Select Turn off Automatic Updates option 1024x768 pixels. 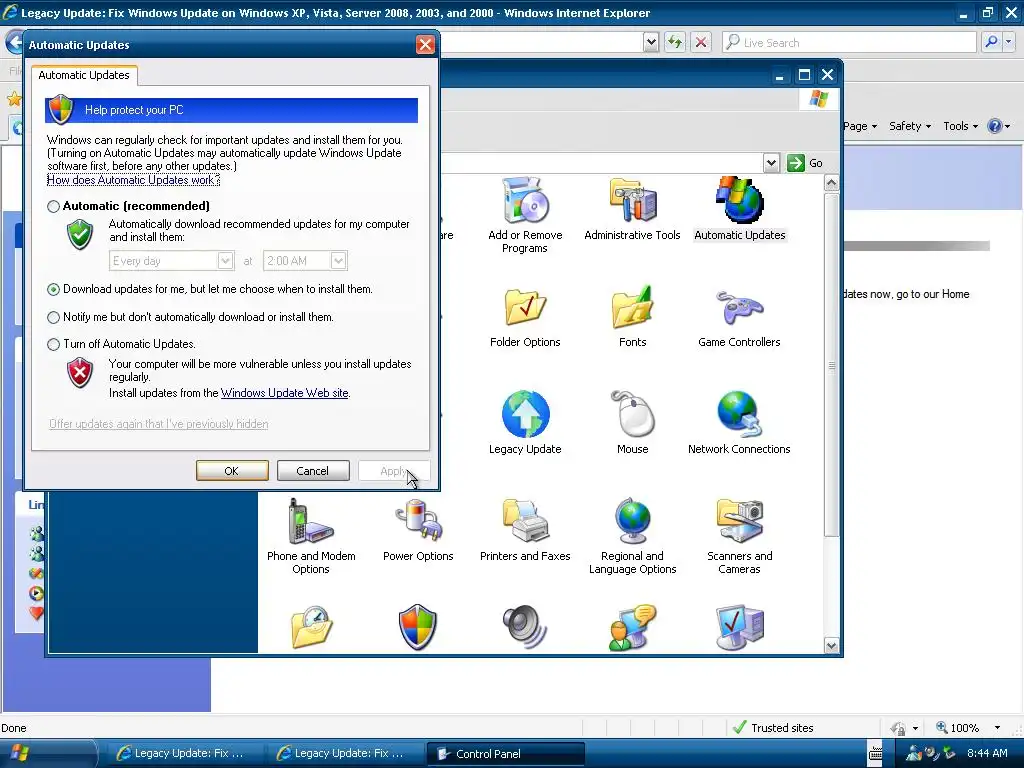tap(54, 344)
